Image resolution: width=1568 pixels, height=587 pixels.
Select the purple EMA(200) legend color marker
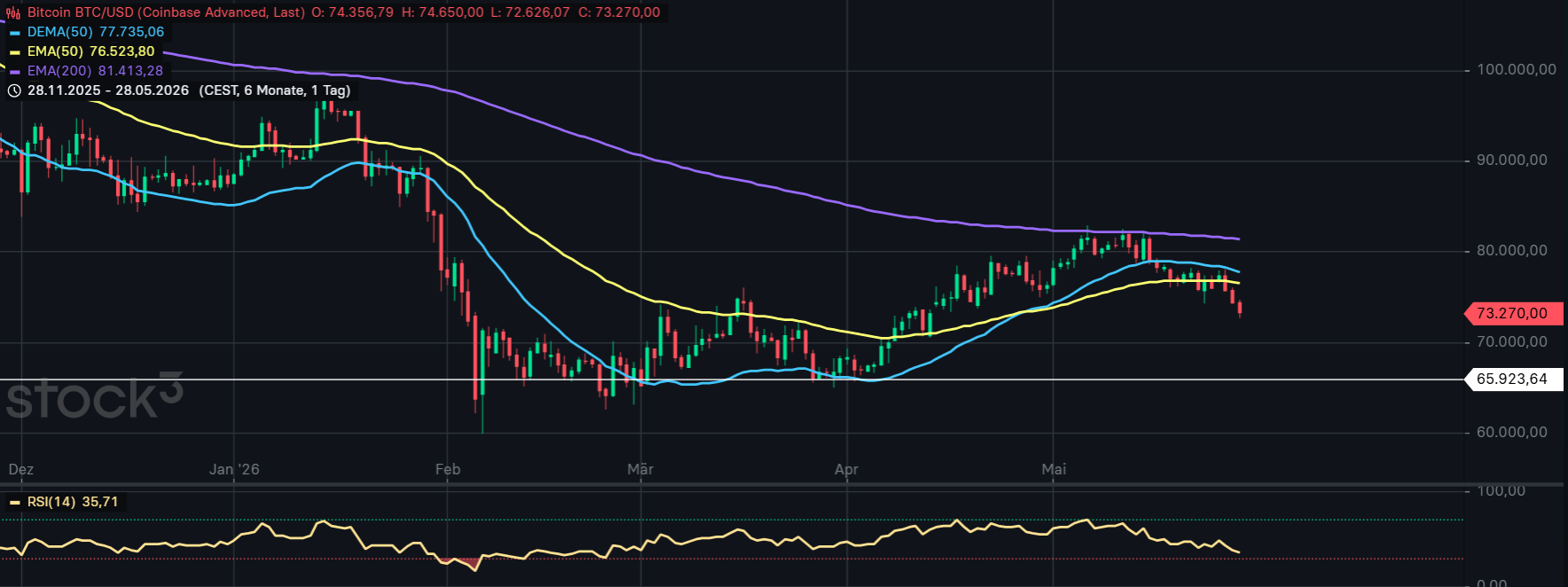tap(14, 72)
